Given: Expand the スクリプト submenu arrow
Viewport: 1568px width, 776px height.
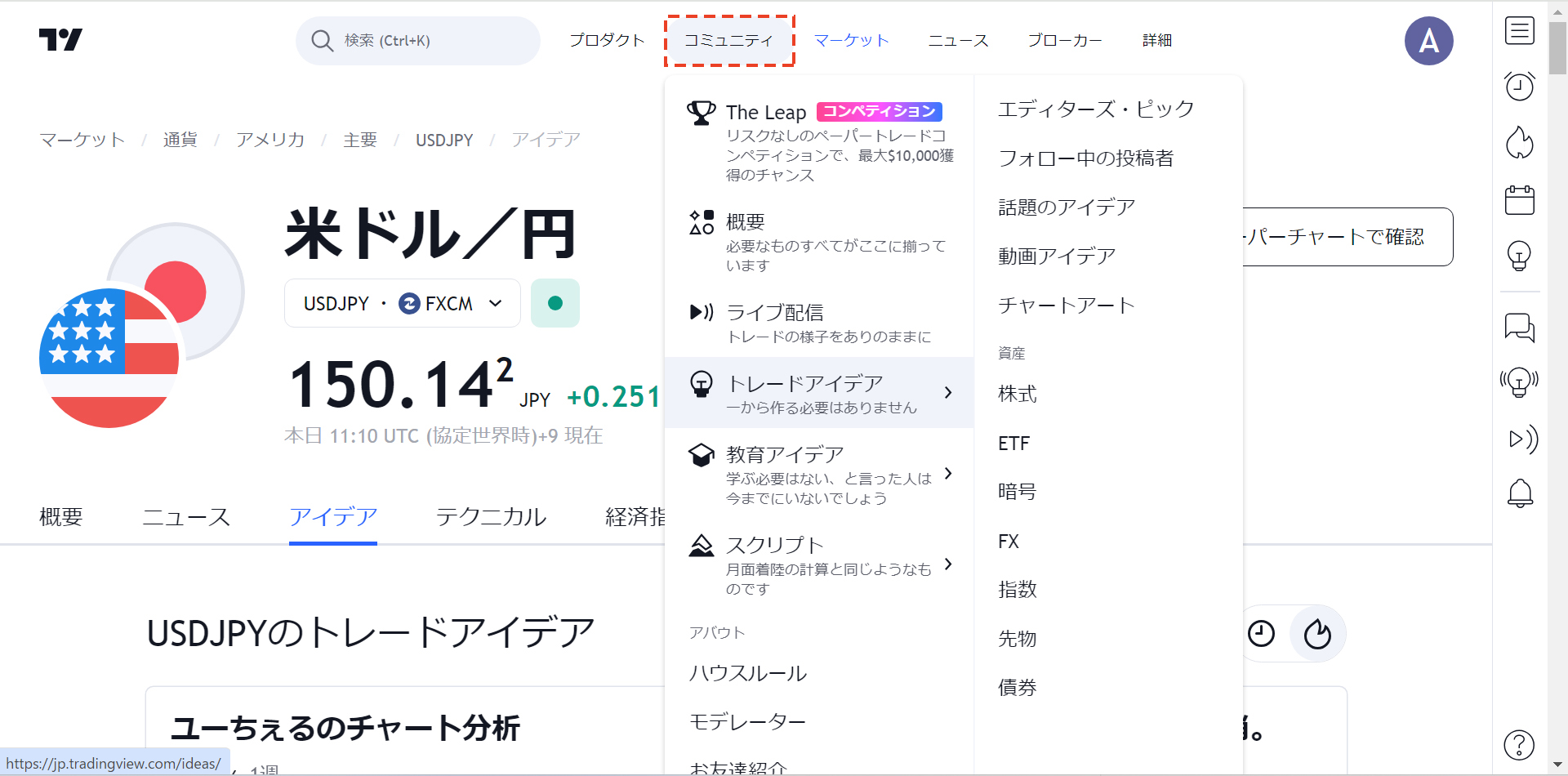Looking at the screenshot, I should click(948, 564).
